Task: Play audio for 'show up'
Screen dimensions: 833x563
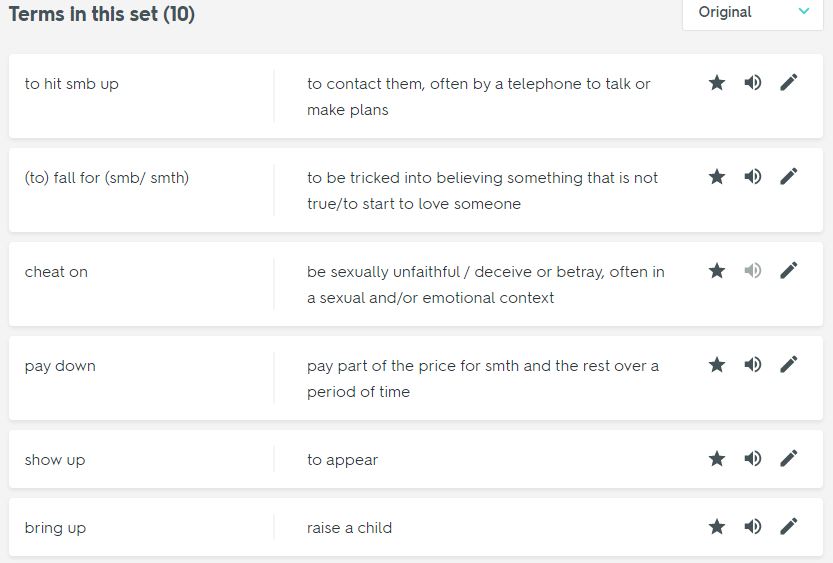Action: point(753,458)
